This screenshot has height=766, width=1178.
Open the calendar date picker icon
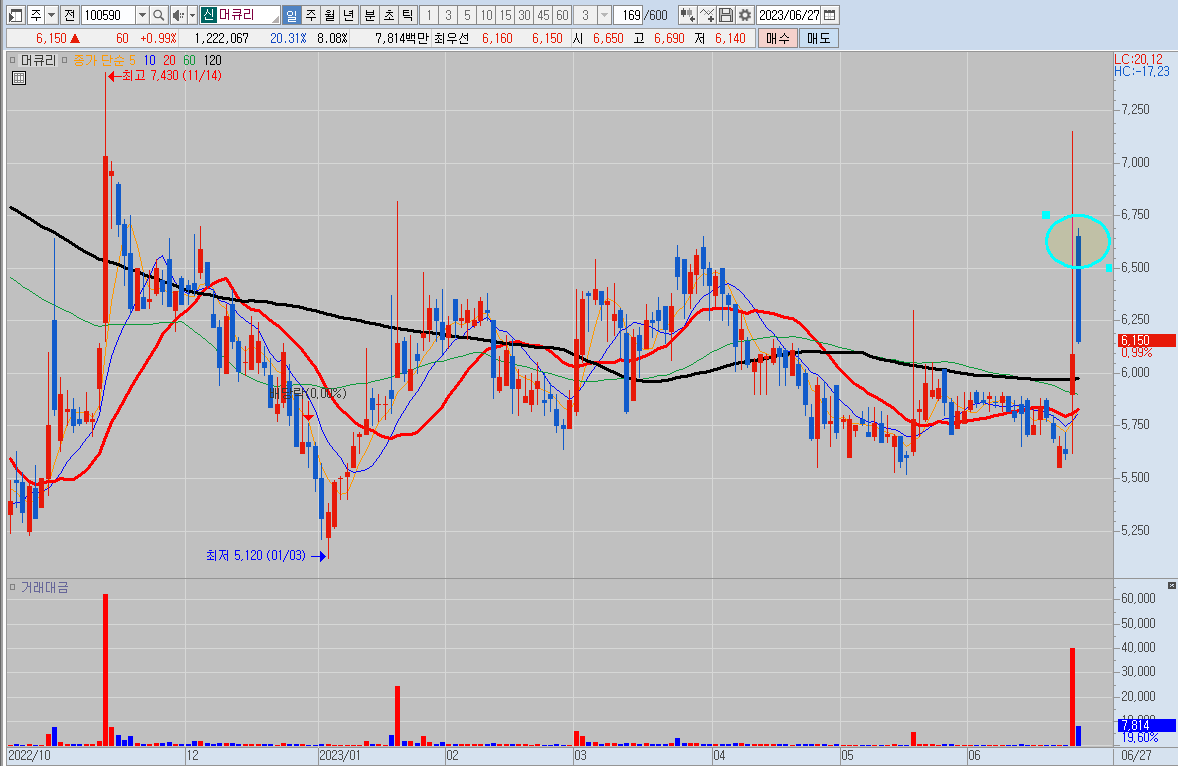(x=830, y=15)
